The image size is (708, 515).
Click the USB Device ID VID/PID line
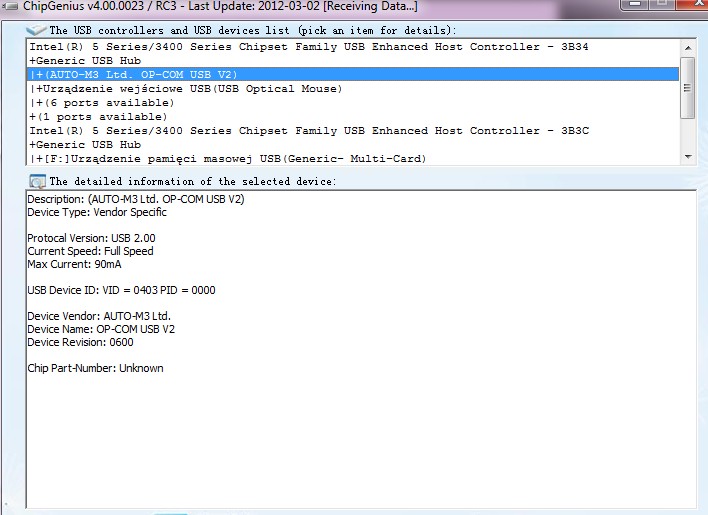point(121,290)
